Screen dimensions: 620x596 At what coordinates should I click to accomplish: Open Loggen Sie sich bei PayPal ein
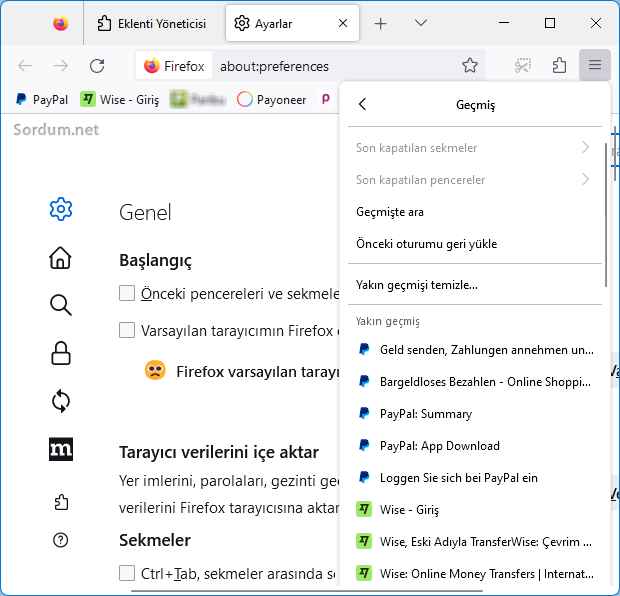(474, 478)
